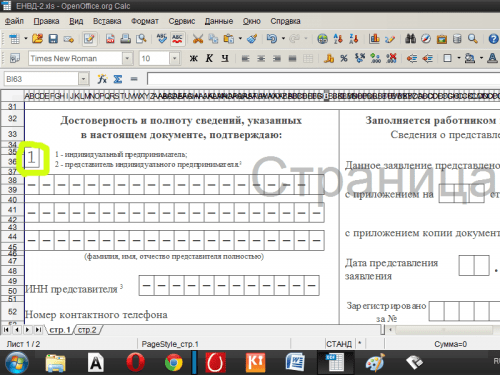Delete decimal place icon
Image resolution: width=500 pixels, height=375 pixels.
391,59
